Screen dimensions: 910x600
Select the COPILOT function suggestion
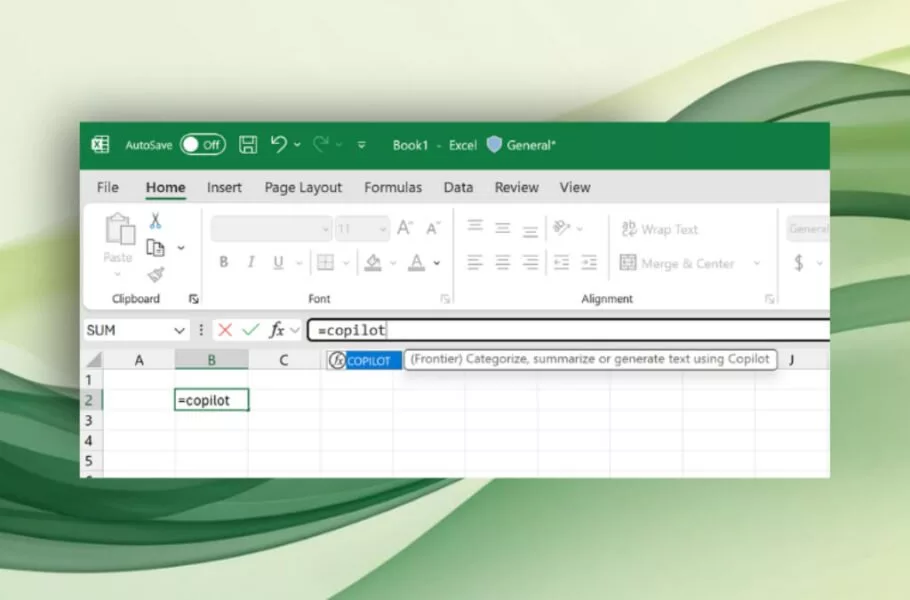pos(365,360)
